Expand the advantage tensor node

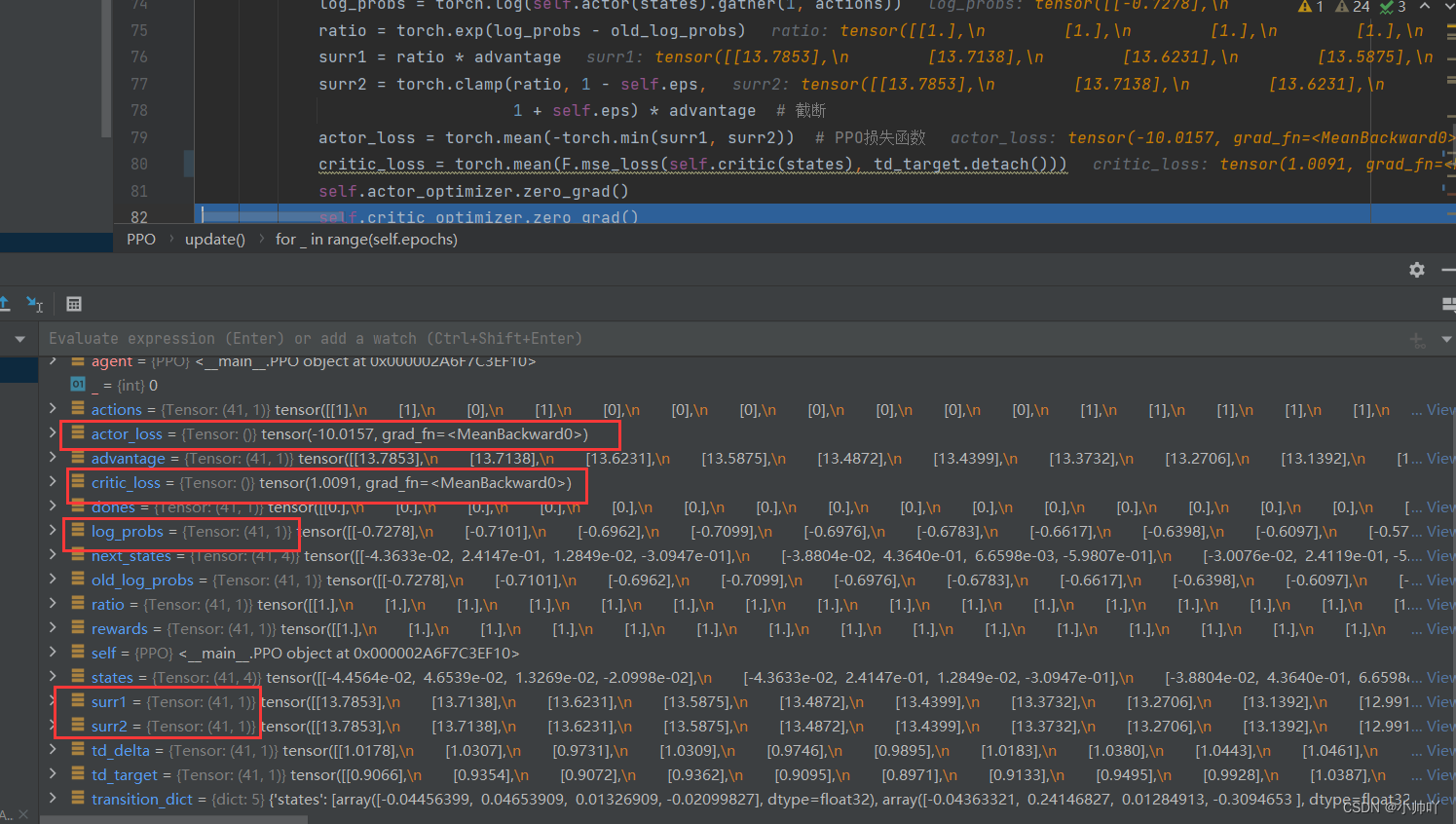click(x=53, y=458)
